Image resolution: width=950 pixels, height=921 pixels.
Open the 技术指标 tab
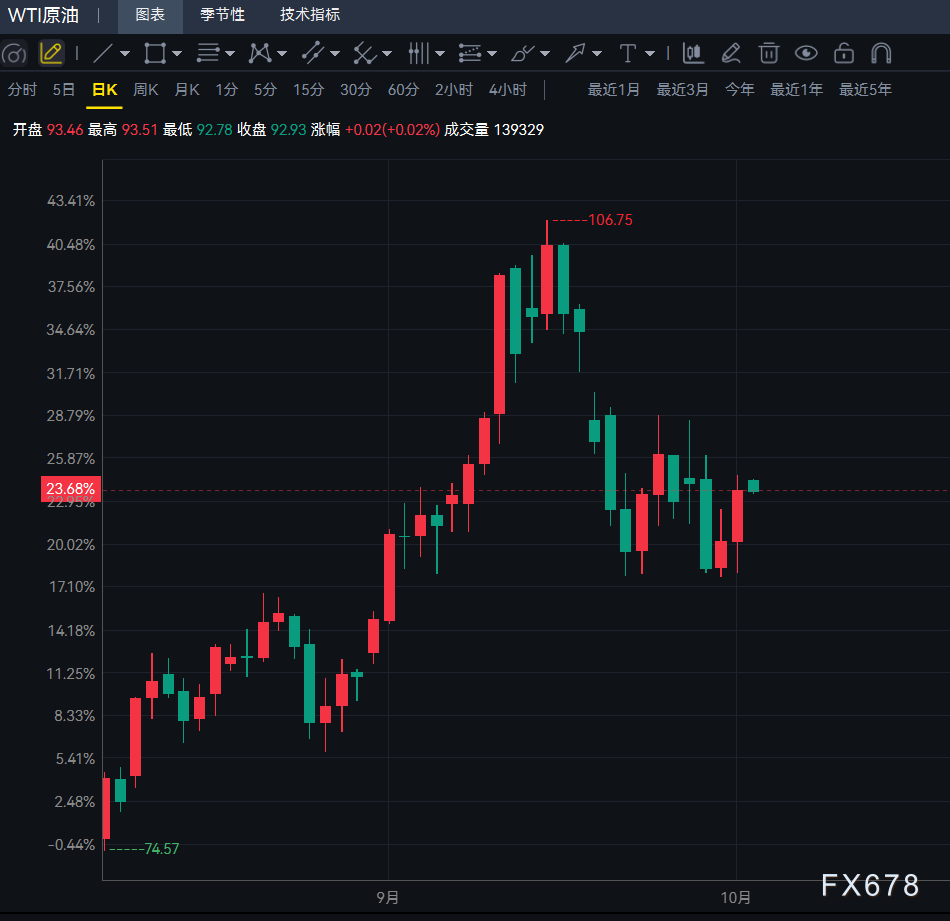coord(310,15)
